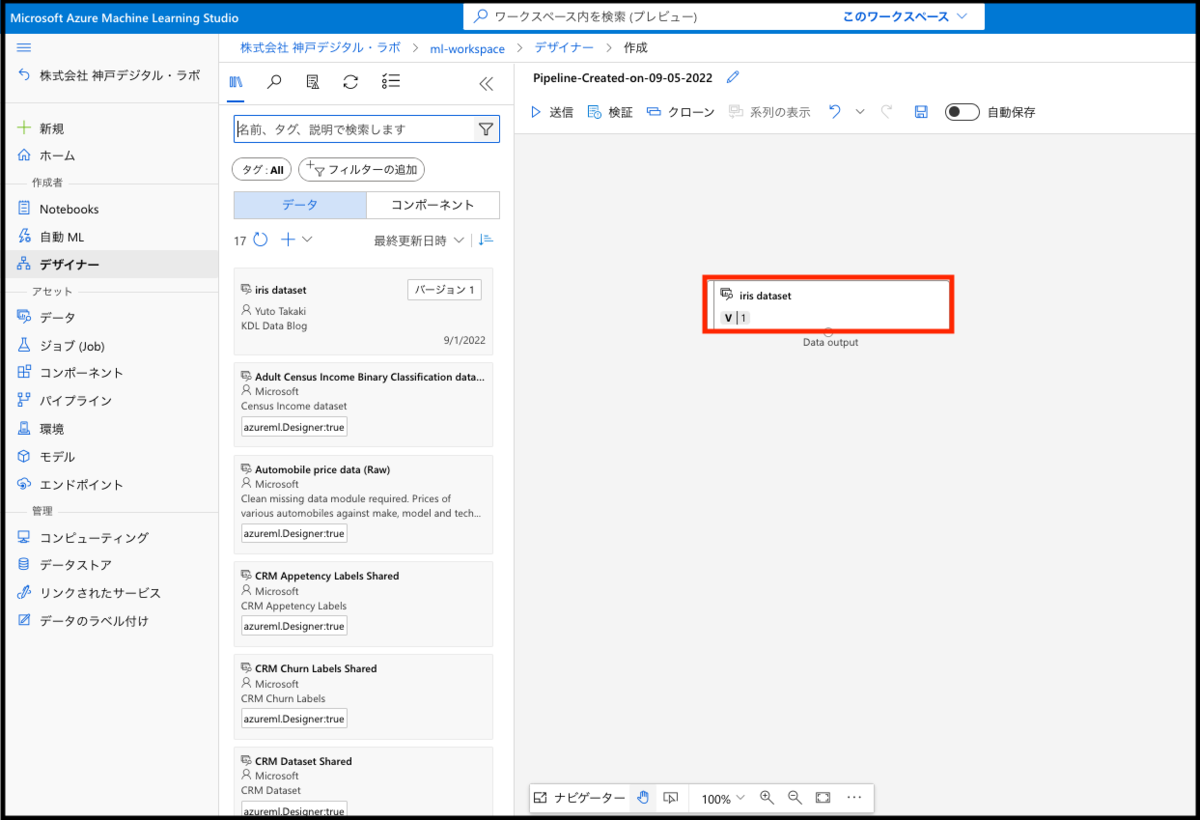Click the plus add-data icon
The image size is (1200, 820).
click(x=288, y=240)
